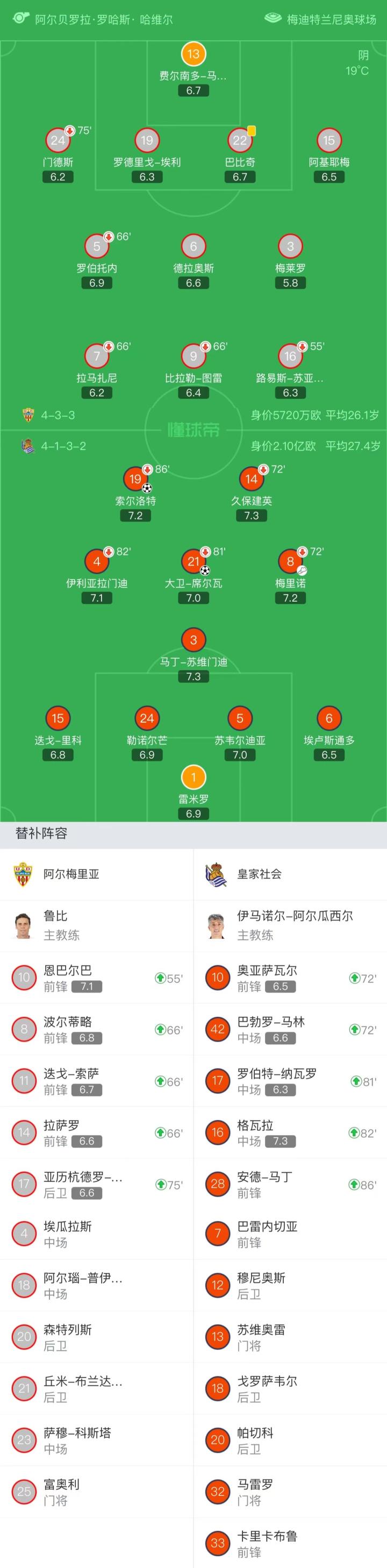Open coach 伊马诺尔-阿尔瓜西尔 profile photo
The height and width of the screenshot is (1568, 387).
point(217,926)
